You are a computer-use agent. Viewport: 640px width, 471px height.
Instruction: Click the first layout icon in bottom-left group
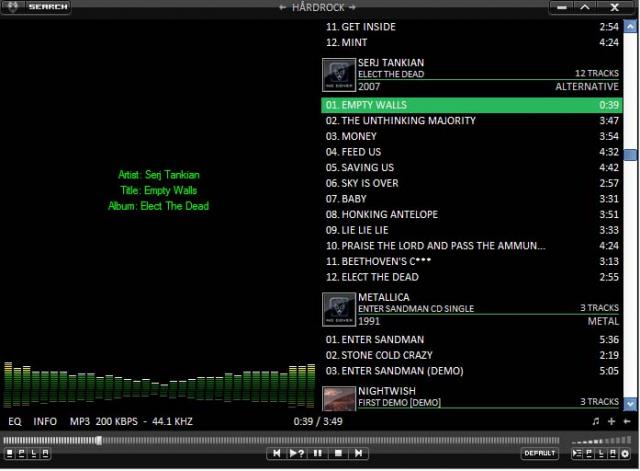tap(10, 453)
